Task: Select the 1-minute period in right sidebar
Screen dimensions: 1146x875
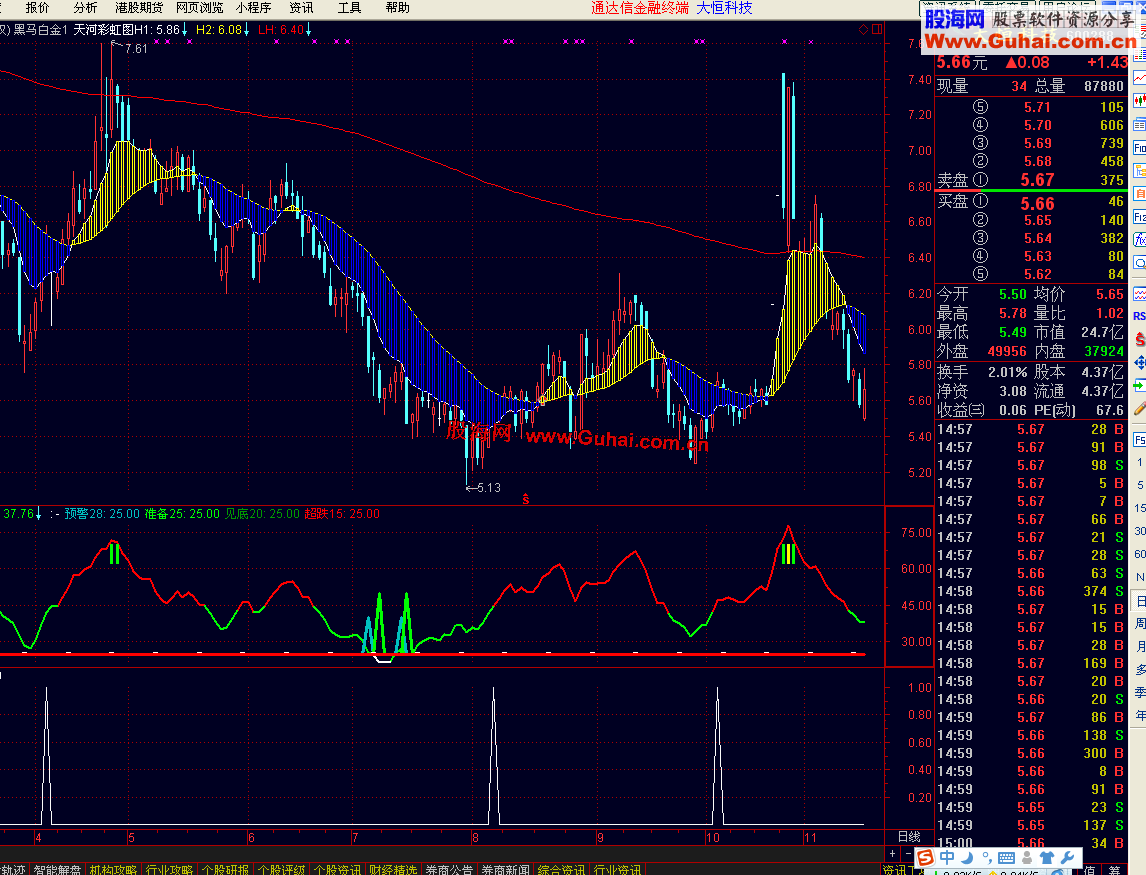Action: pos(1139,462)
